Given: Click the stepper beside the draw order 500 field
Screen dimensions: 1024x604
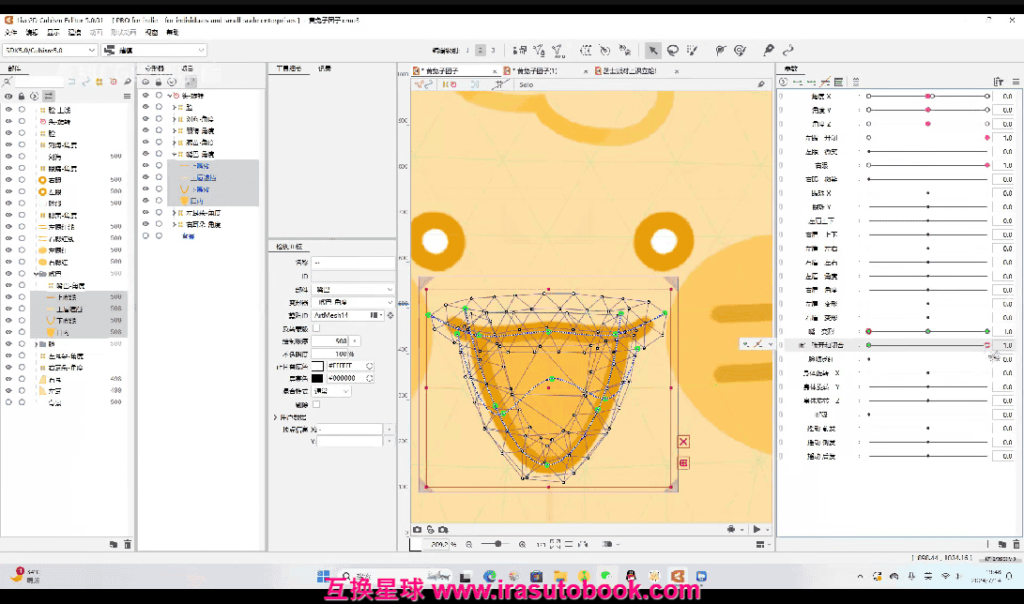Looking at the screenshot, I should click(355, 341).
